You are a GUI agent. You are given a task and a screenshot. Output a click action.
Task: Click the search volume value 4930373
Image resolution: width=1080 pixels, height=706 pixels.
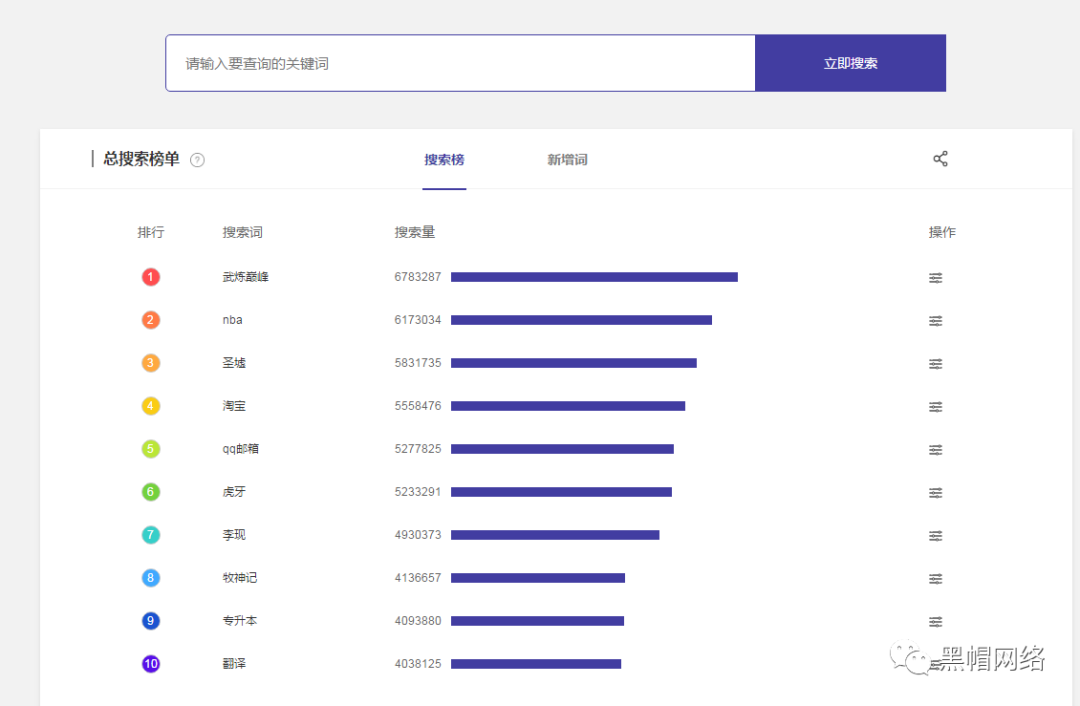click(417, 534)
